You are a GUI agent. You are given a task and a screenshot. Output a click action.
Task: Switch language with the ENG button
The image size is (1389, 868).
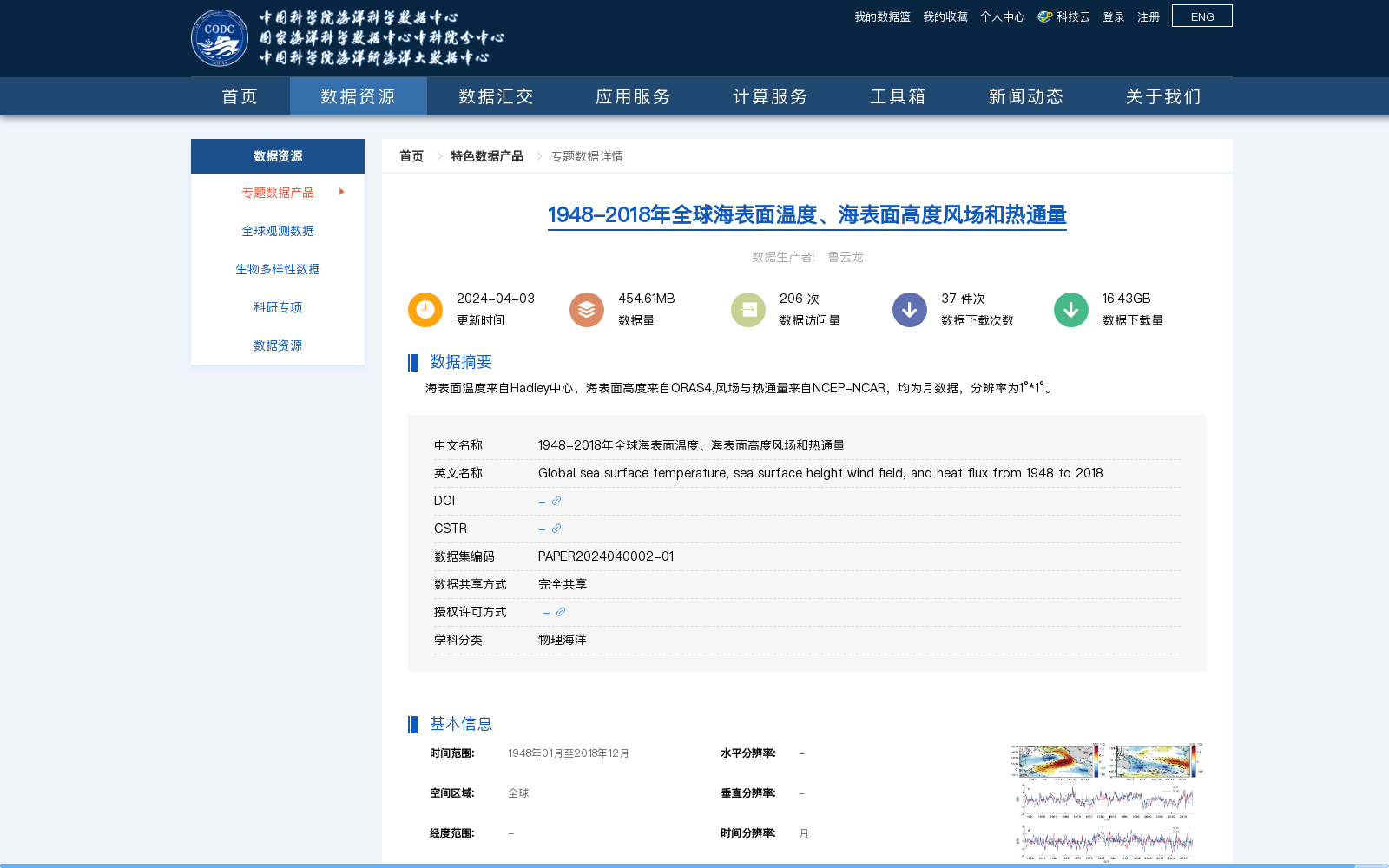tap(1202, 16)
